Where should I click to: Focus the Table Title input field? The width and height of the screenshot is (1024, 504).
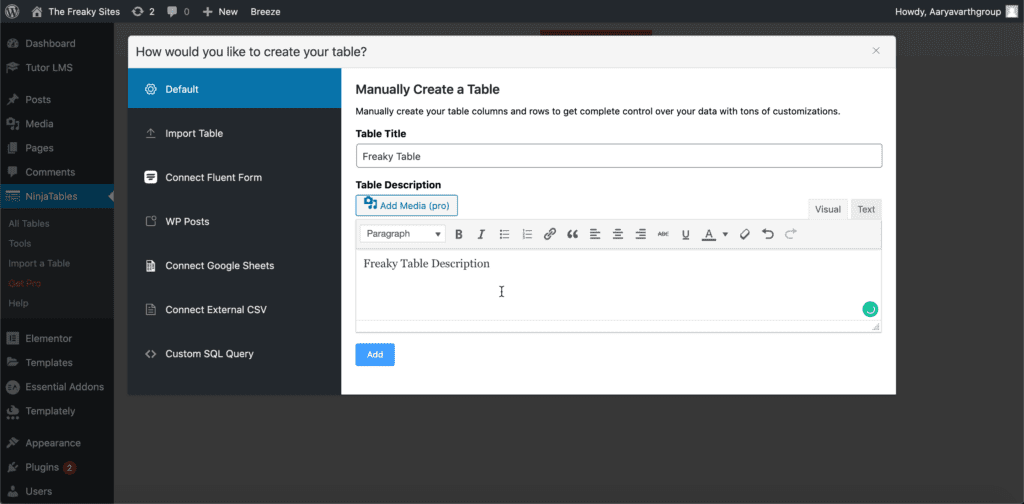(618, 156)
